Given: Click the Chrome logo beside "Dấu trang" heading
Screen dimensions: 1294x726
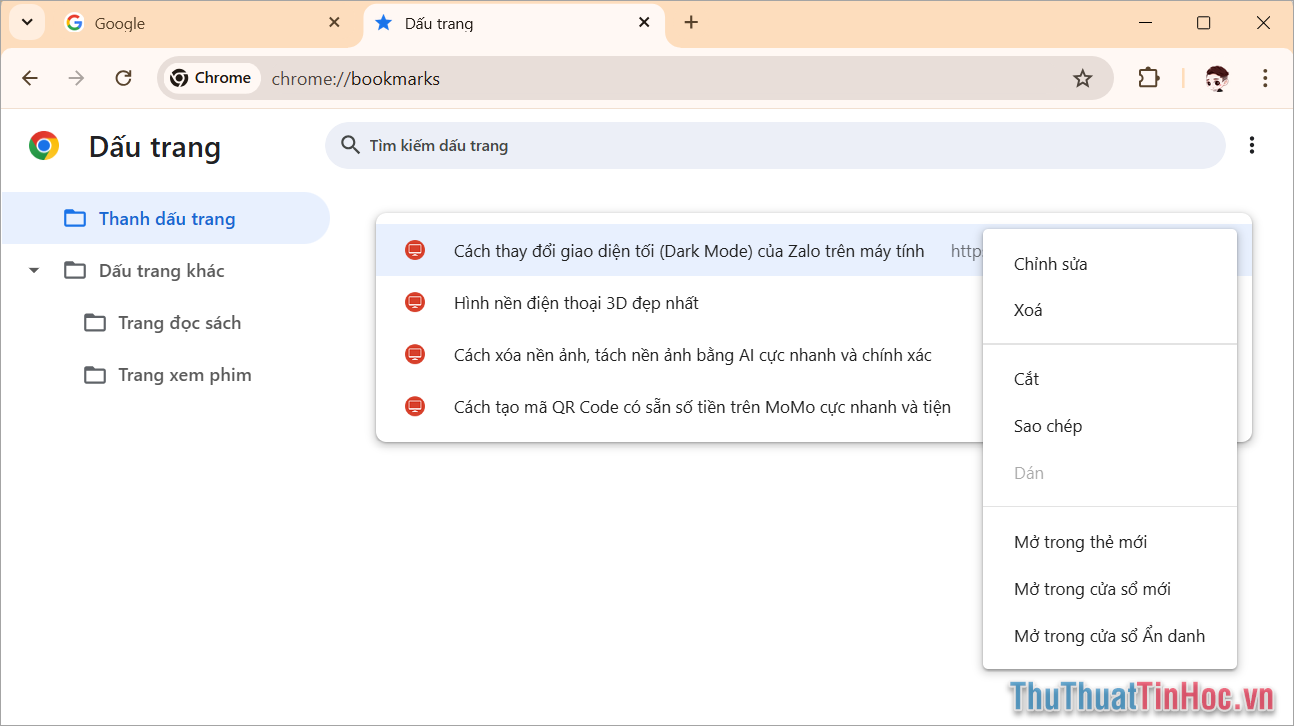Looking at the screenshot, I should 43,146.
